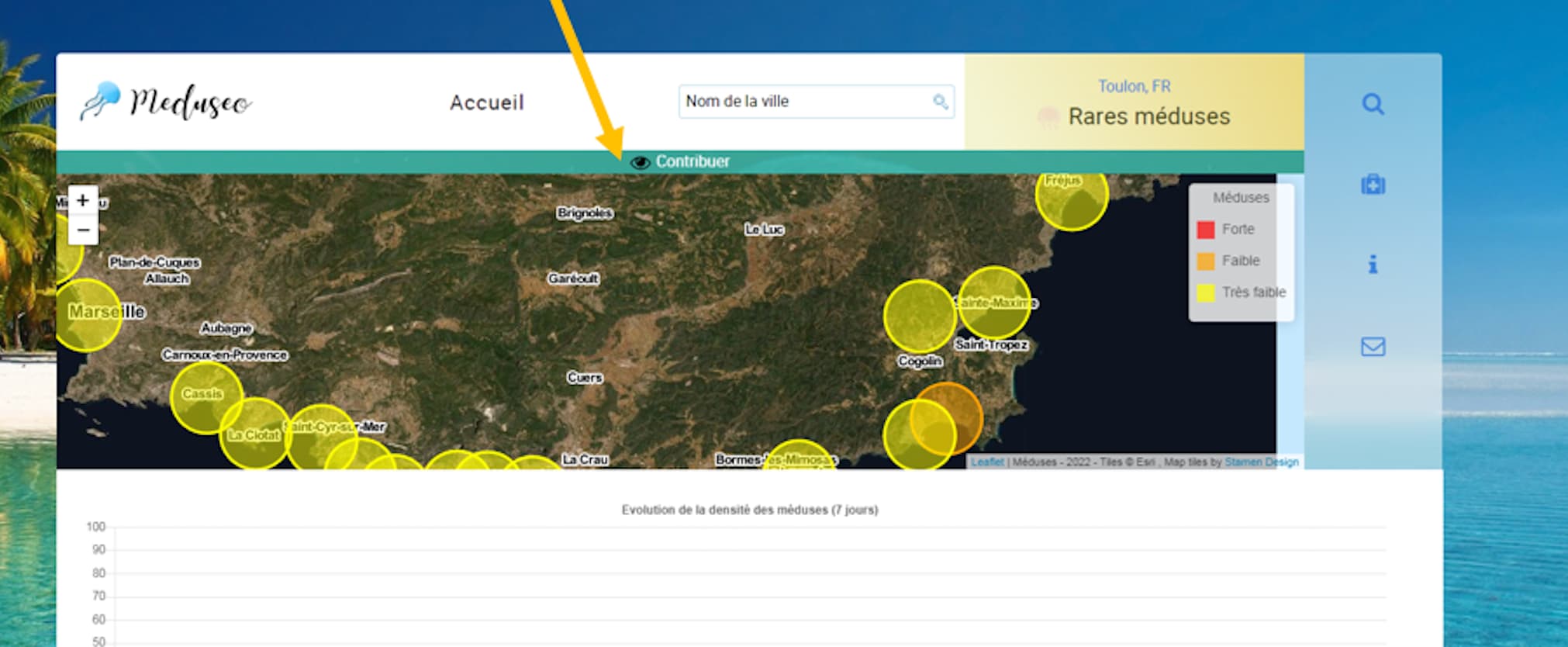Click the Carnoux-en-Provence map label
The width and height of the screenshot is (1568, 647).
click(x=225, y=355)
